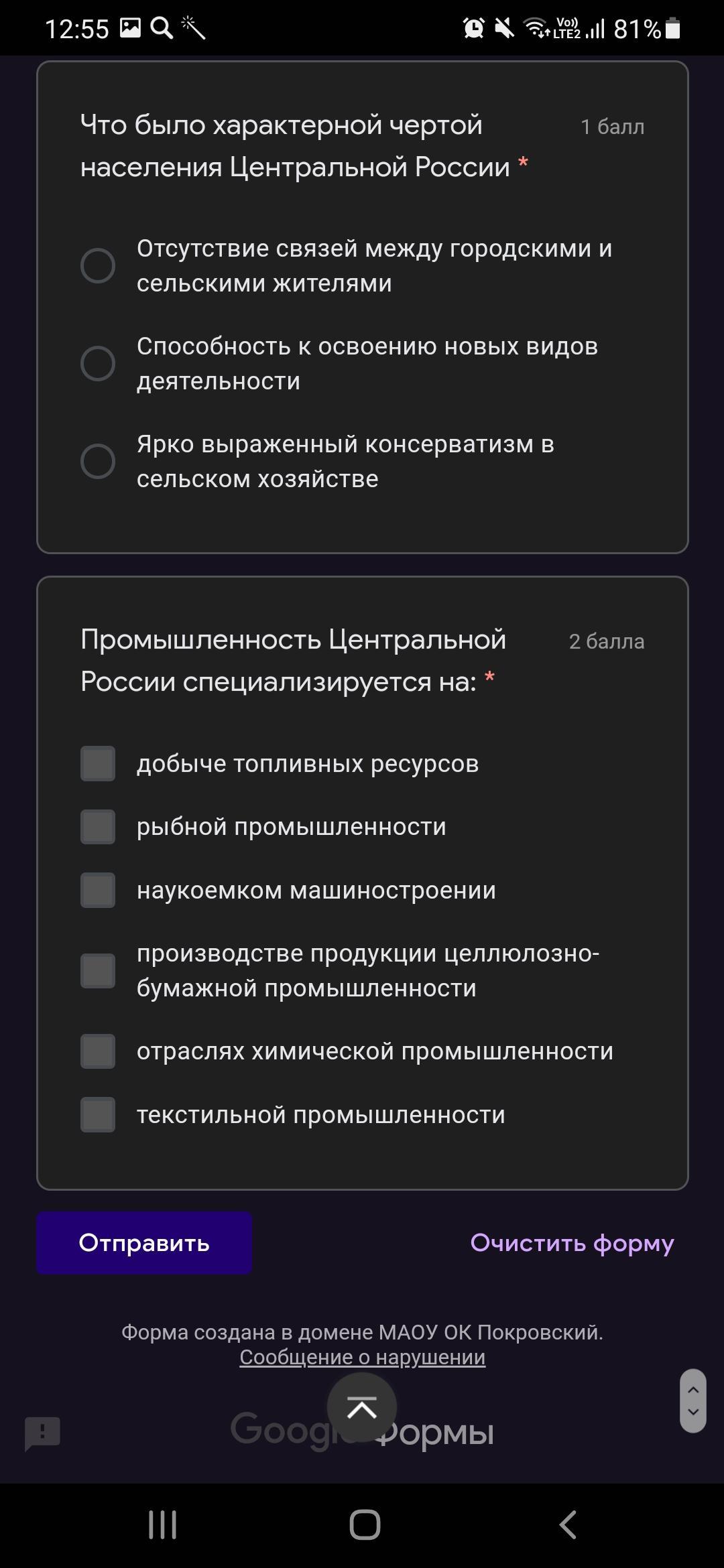Tap the alarm clock status icon
Viewport: 724px width, 1568px height.
pos(473,28)
